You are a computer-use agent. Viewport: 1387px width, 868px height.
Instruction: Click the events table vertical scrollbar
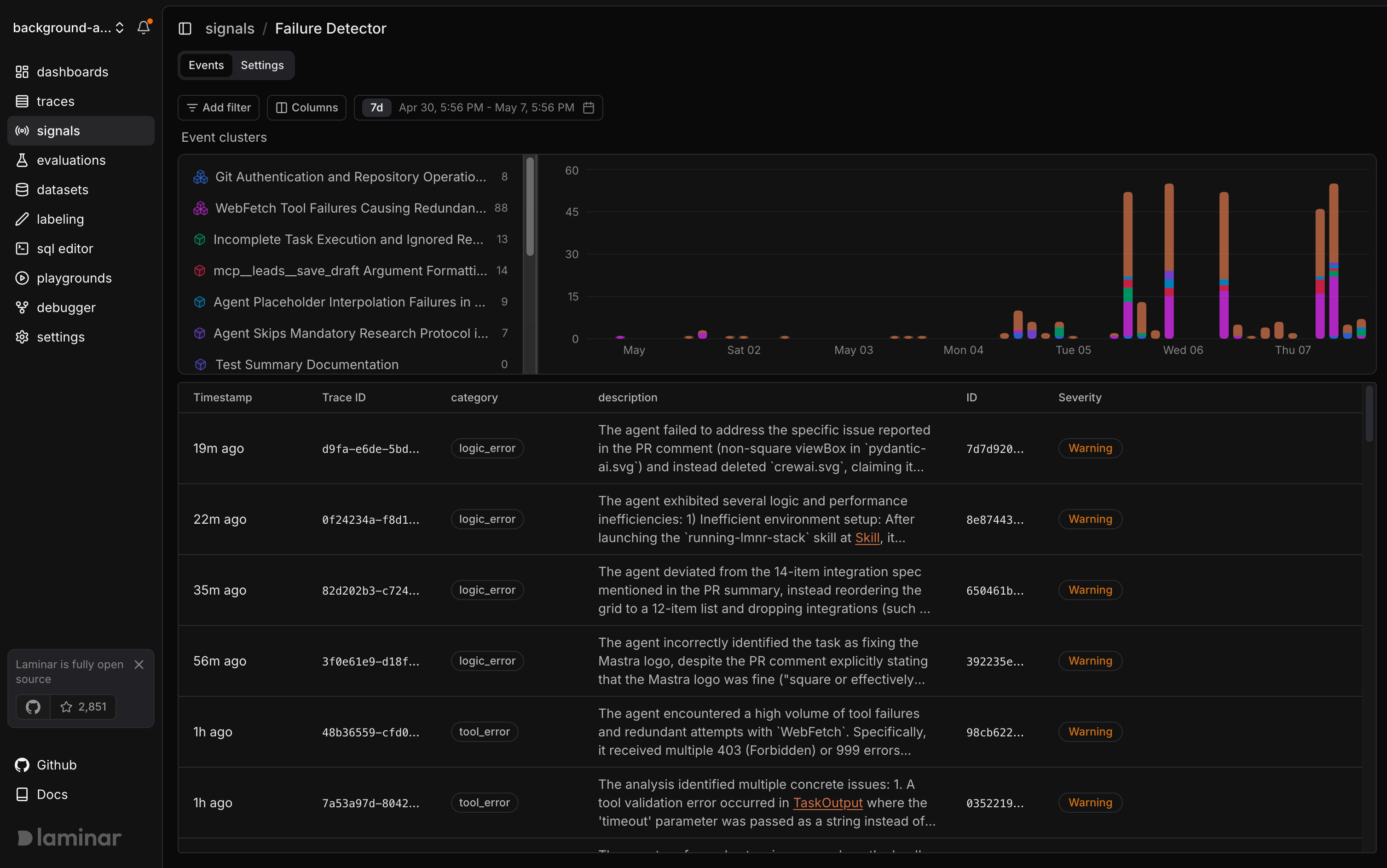click(1369, 413)
